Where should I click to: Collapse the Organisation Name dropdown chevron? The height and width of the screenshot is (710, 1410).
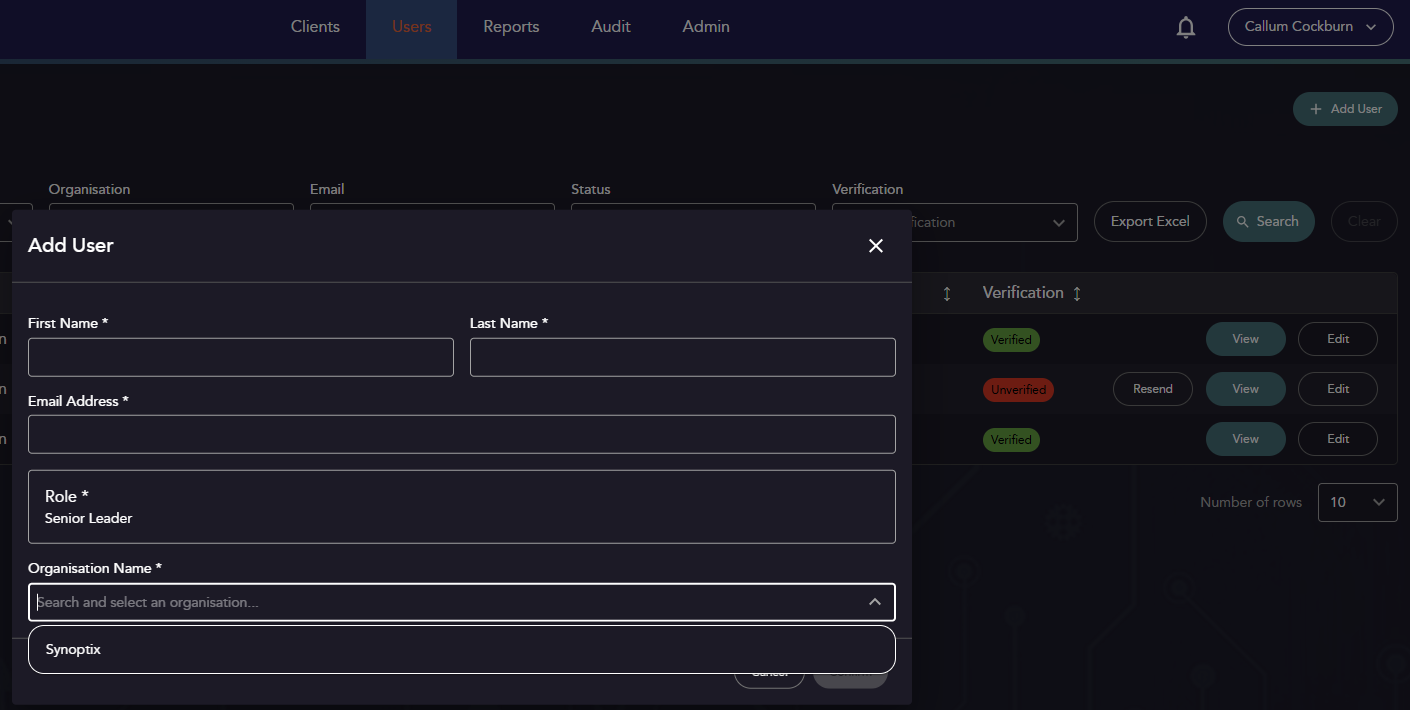coord(874,602)
